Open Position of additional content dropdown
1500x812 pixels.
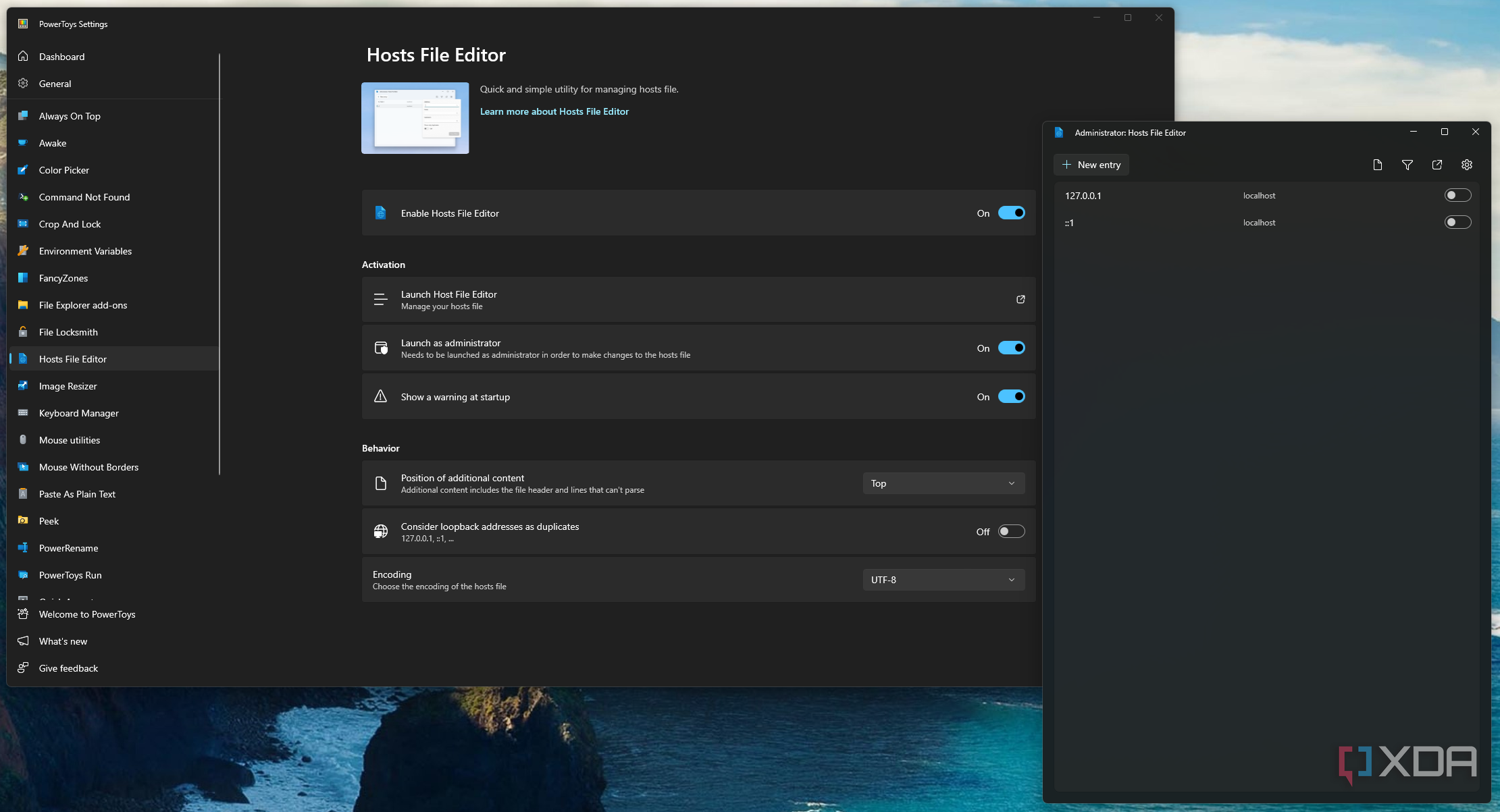[943, 483]
